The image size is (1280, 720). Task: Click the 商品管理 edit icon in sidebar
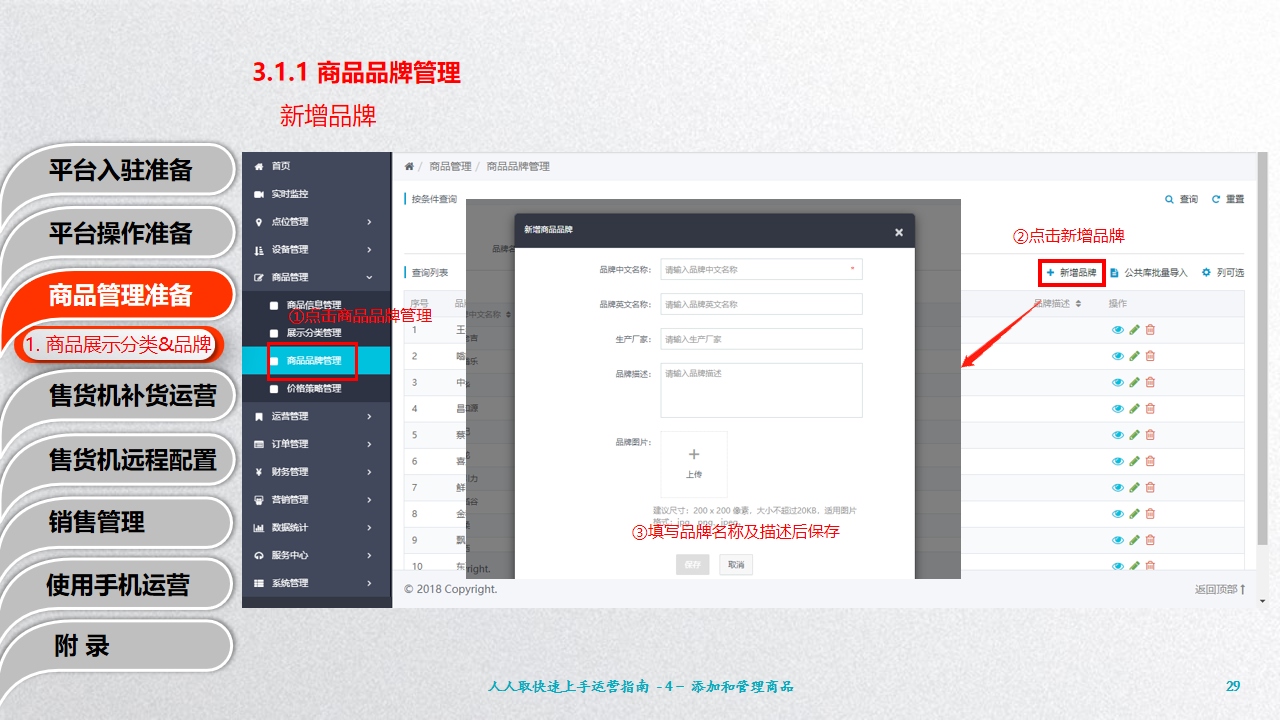point(259,277)
